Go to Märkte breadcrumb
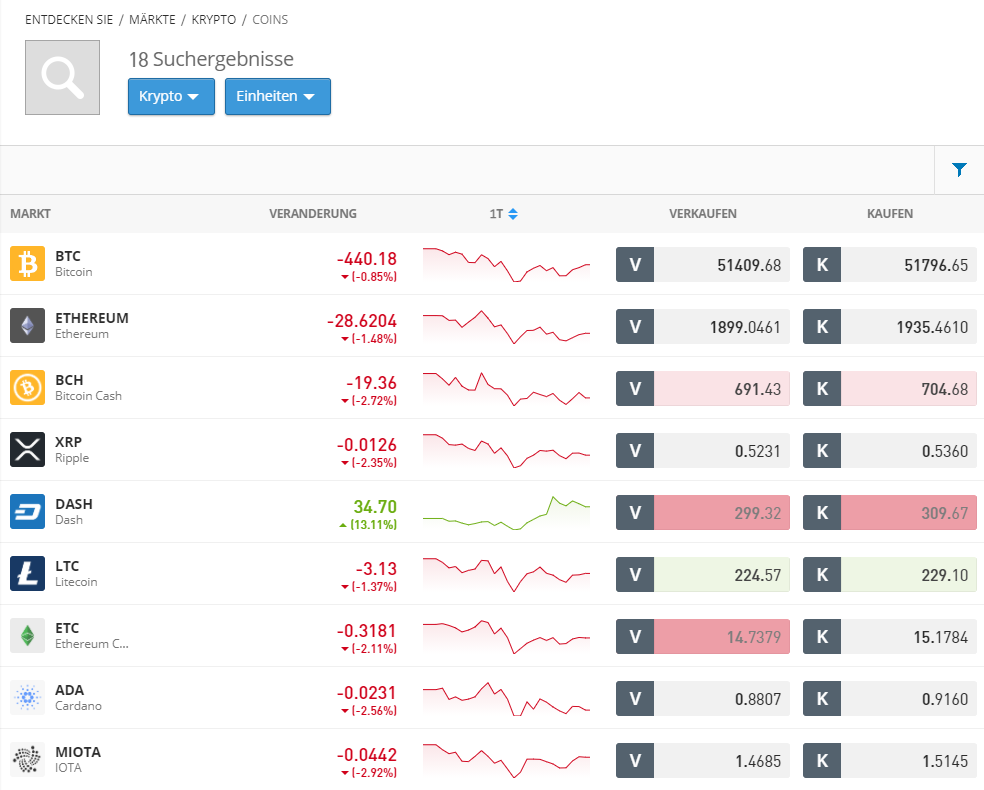984x790 pixels. tap(152, 19)
